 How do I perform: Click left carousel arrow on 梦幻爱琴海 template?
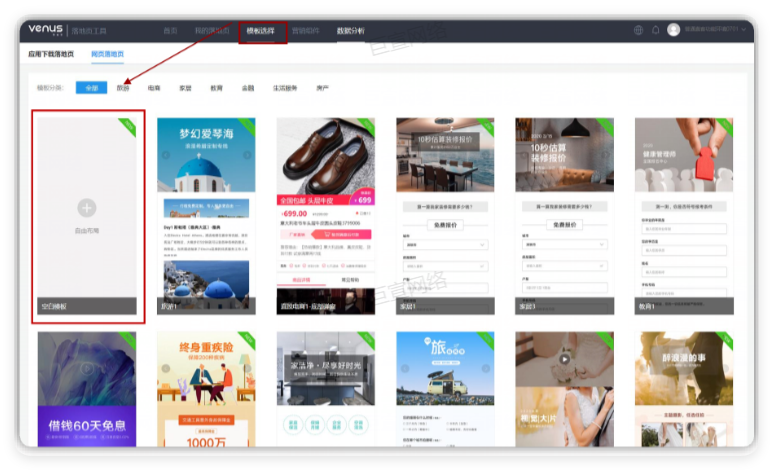[x=166, y=155]
